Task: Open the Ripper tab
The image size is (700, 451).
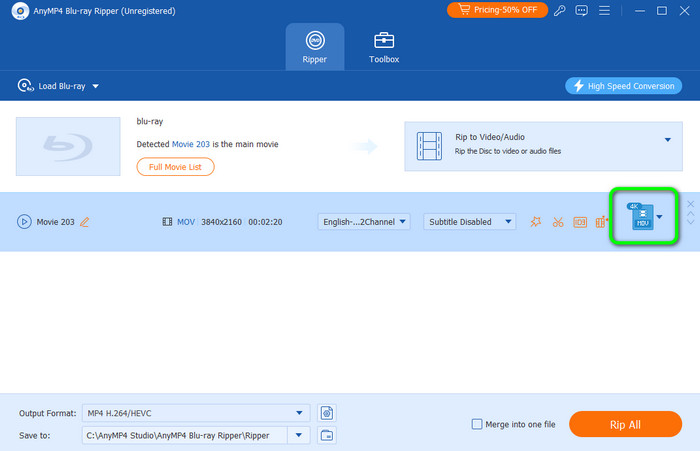Action: click(x=315, y=47)
